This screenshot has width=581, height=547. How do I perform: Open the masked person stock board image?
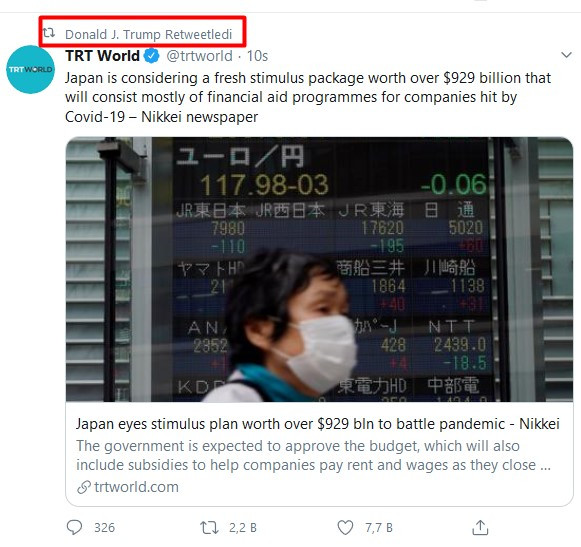click(319, 269)
